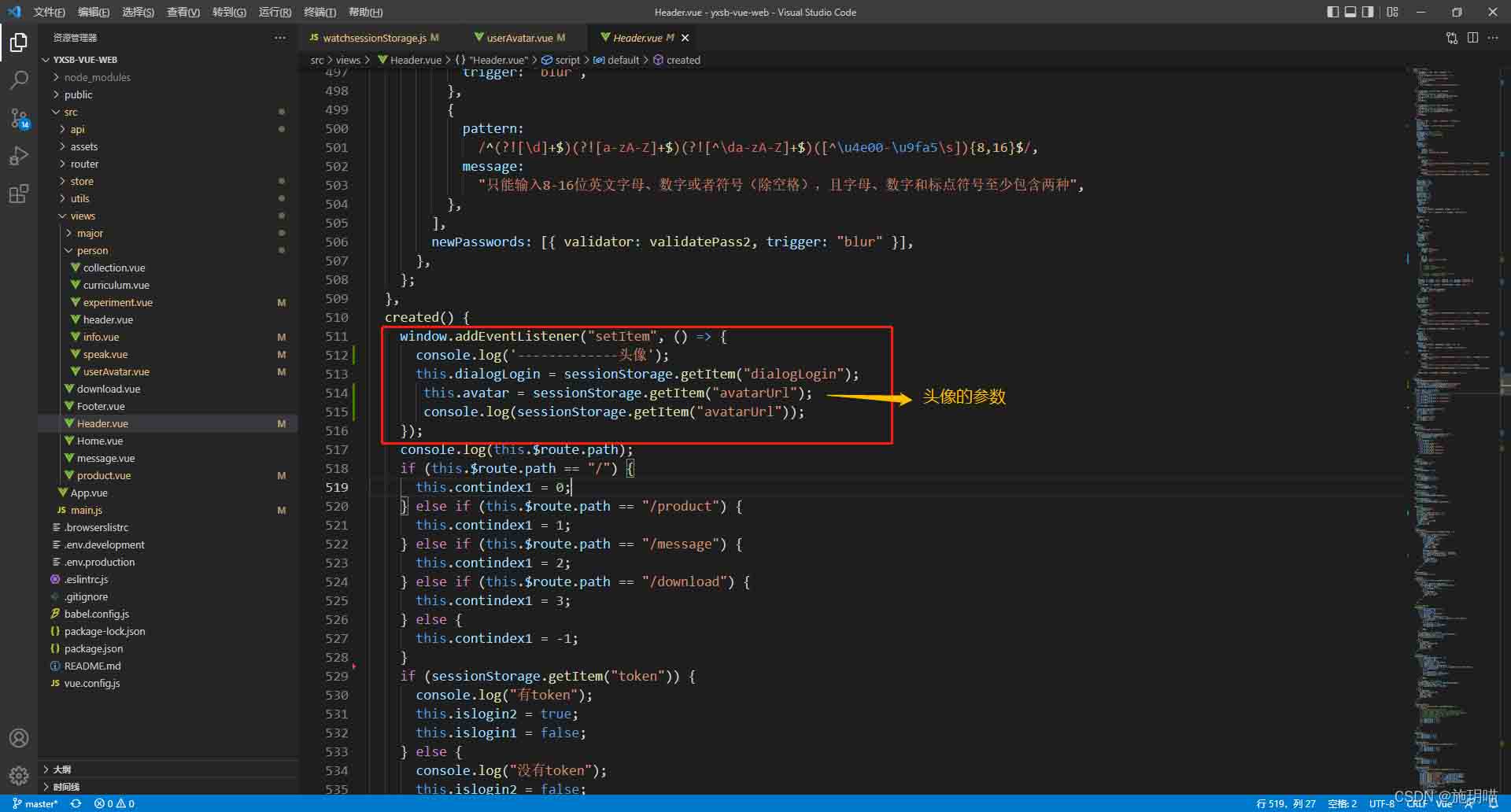The width and height of the screenshot is (1511, 812).
Task: Open Home.vue file in explorer
Action: tap(100, 441)
